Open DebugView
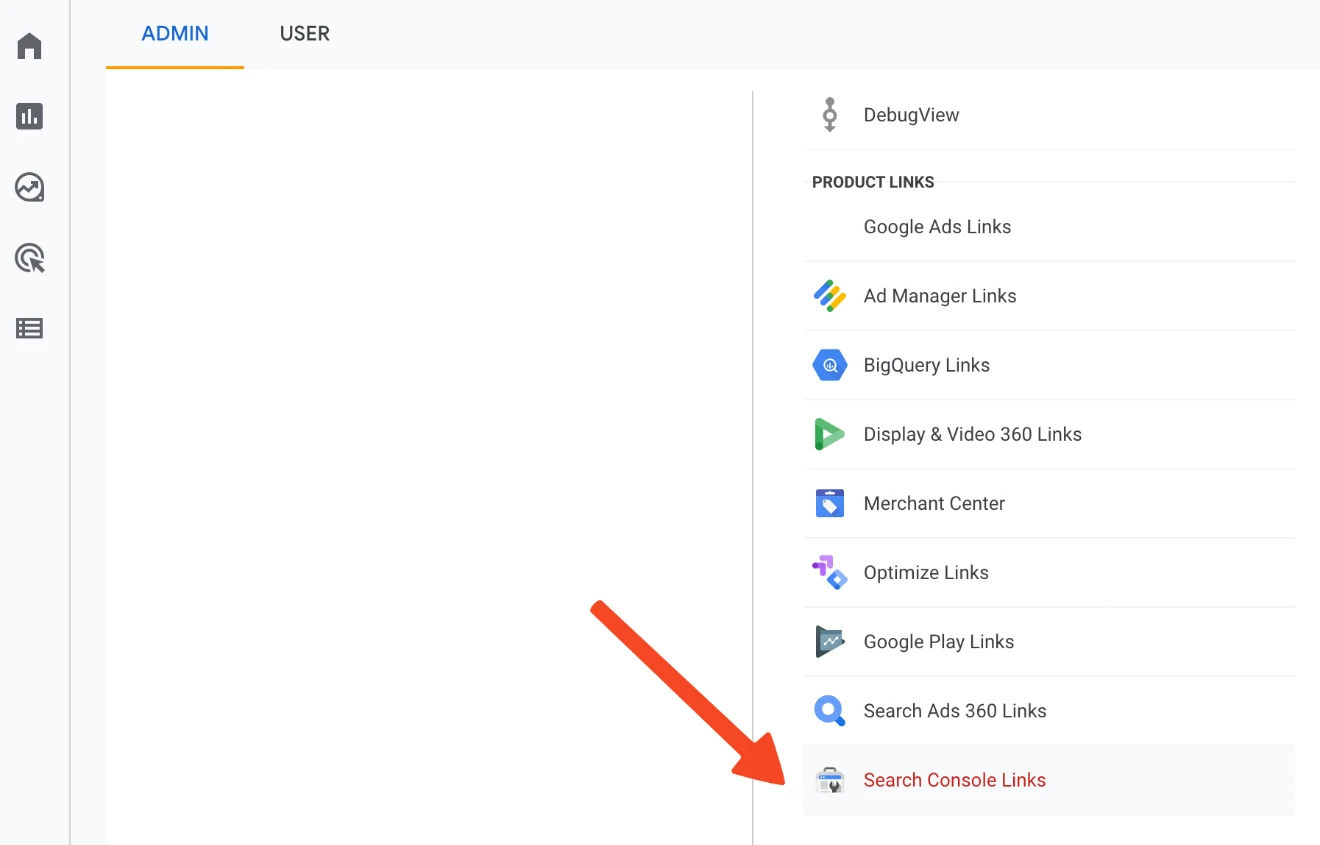Image resolution: width=1320 pixels, height=845 pixels. click(x=1049, y=115)
